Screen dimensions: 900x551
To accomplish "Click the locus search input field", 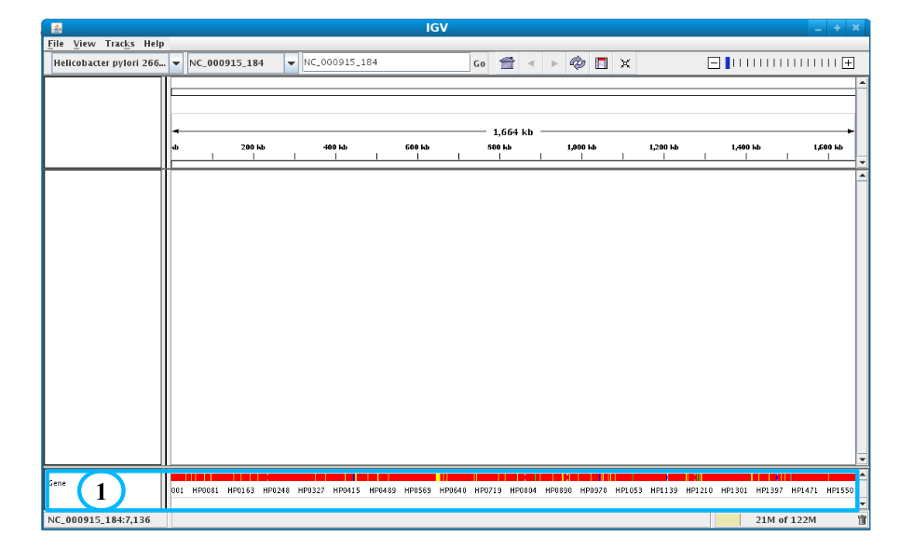I will click(x=386, y=63).
